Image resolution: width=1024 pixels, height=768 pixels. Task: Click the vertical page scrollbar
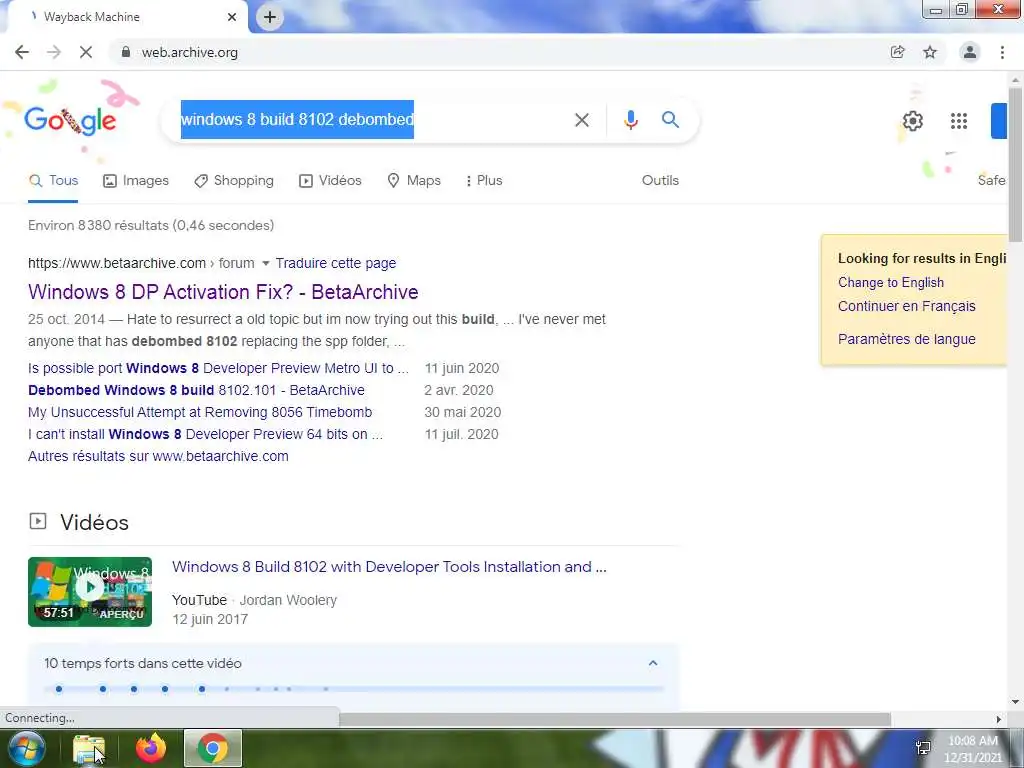(x=1015, y=165)
